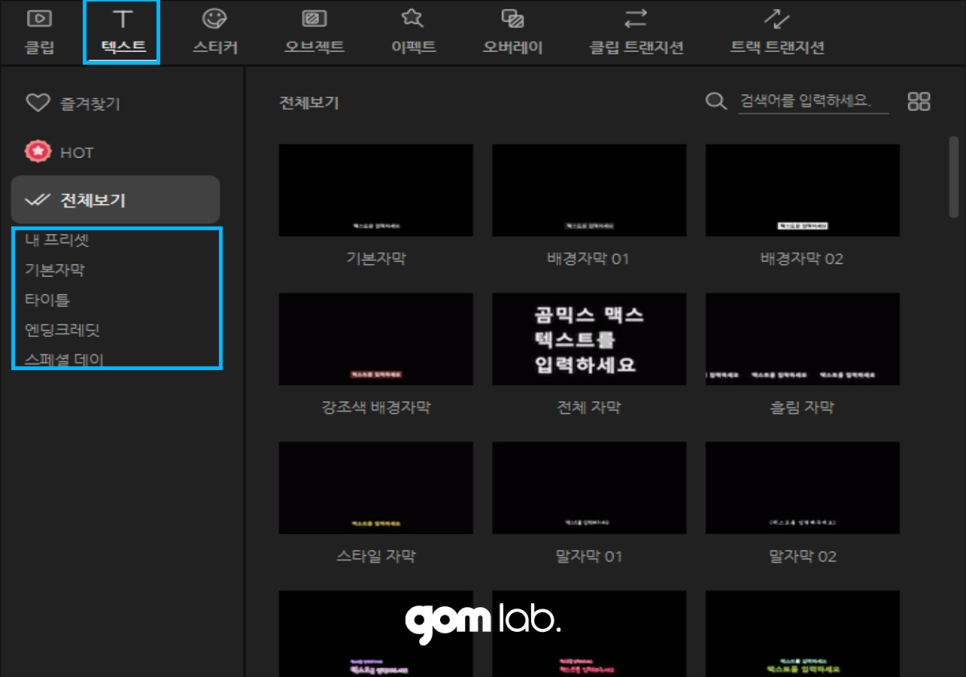The height and width of the screenshot is (677, 966).
Task: Select the 전체 자막 template thumbnail
Action: tap(588, 339)
